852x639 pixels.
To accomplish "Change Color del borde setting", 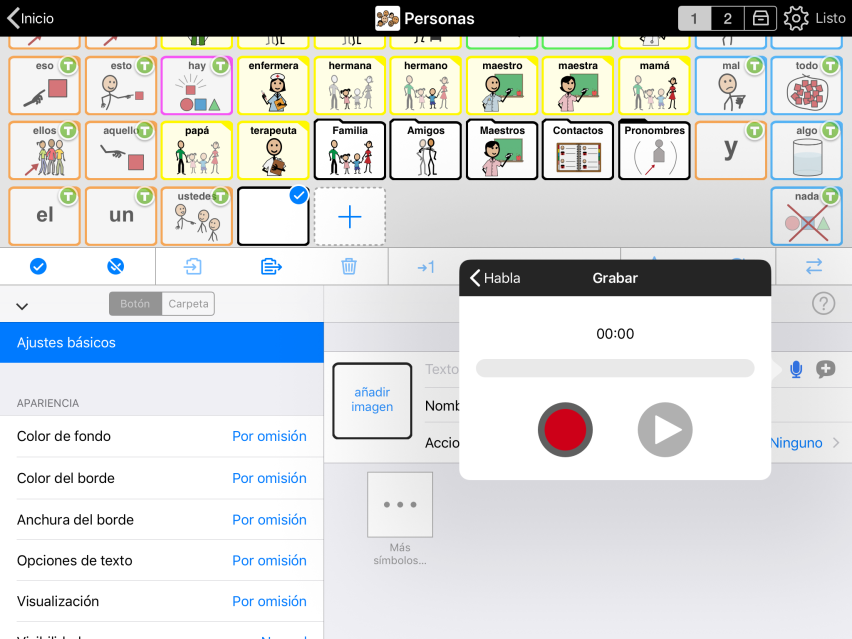I will [x=162, y=478].
